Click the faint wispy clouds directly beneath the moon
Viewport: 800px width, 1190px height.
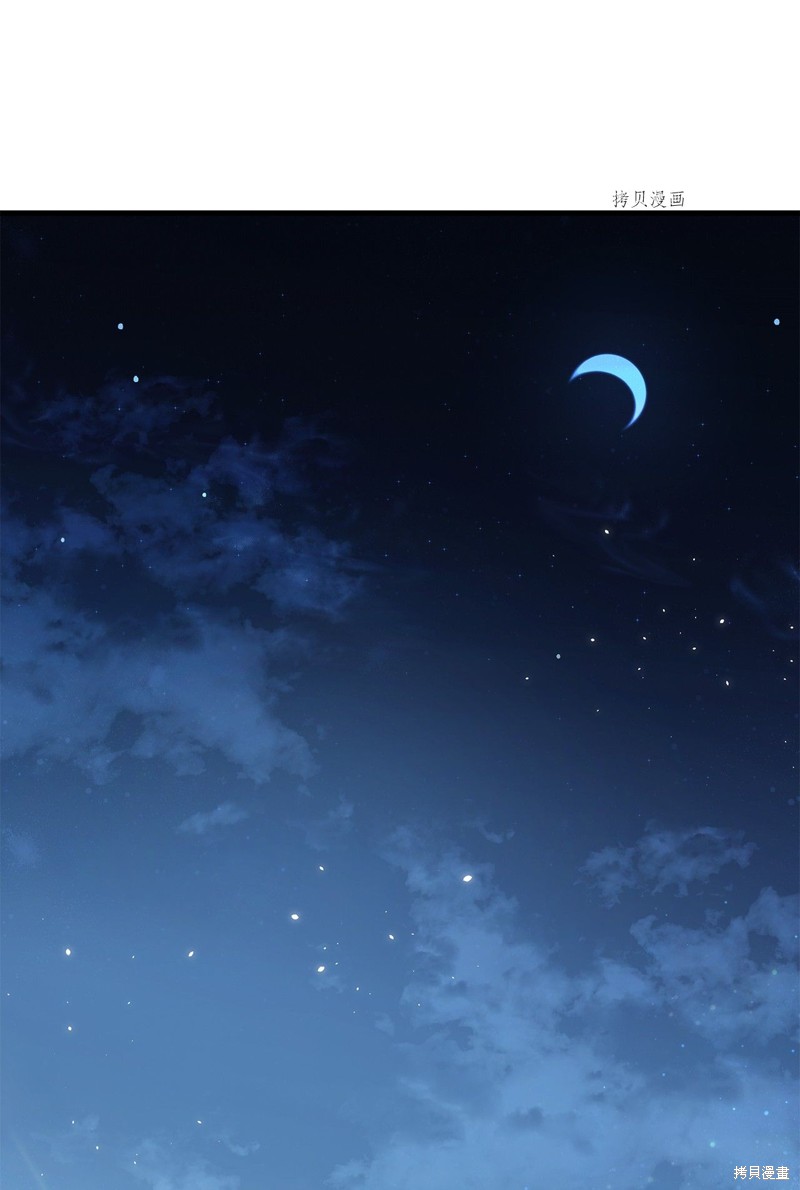pyautogui.click(x=607, y=524)
